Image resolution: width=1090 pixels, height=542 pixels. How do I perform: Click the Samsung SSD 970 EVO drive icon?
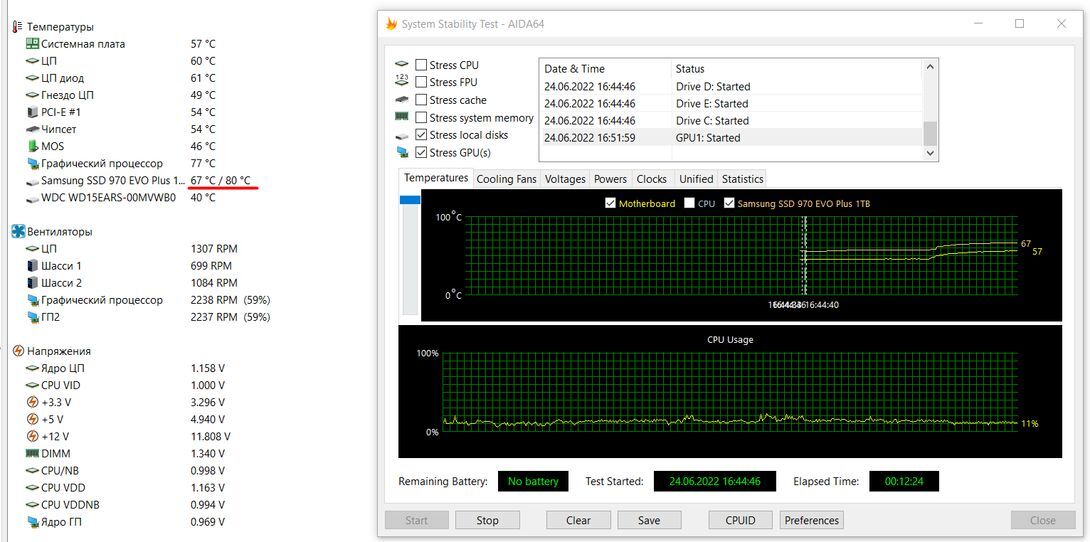32,181
